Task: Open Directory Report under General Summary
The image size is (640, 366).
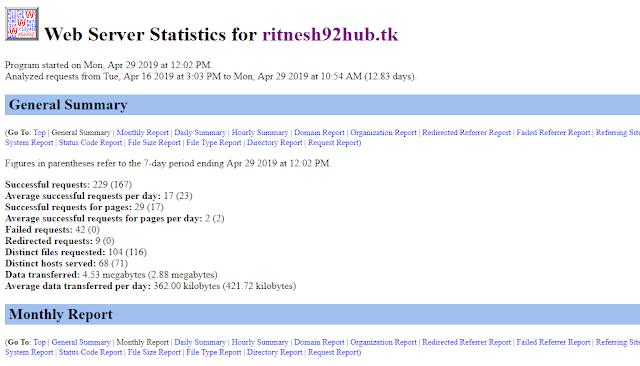Action: pyautogui.click(x=274, y=143)
